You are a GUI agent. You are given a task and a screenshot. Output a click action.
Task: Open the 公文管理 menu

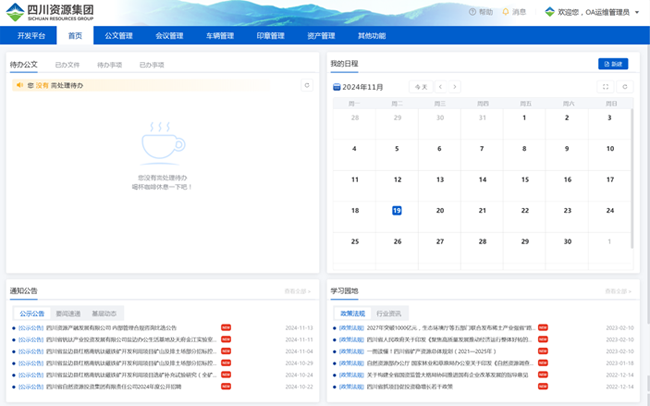point(118,36)
